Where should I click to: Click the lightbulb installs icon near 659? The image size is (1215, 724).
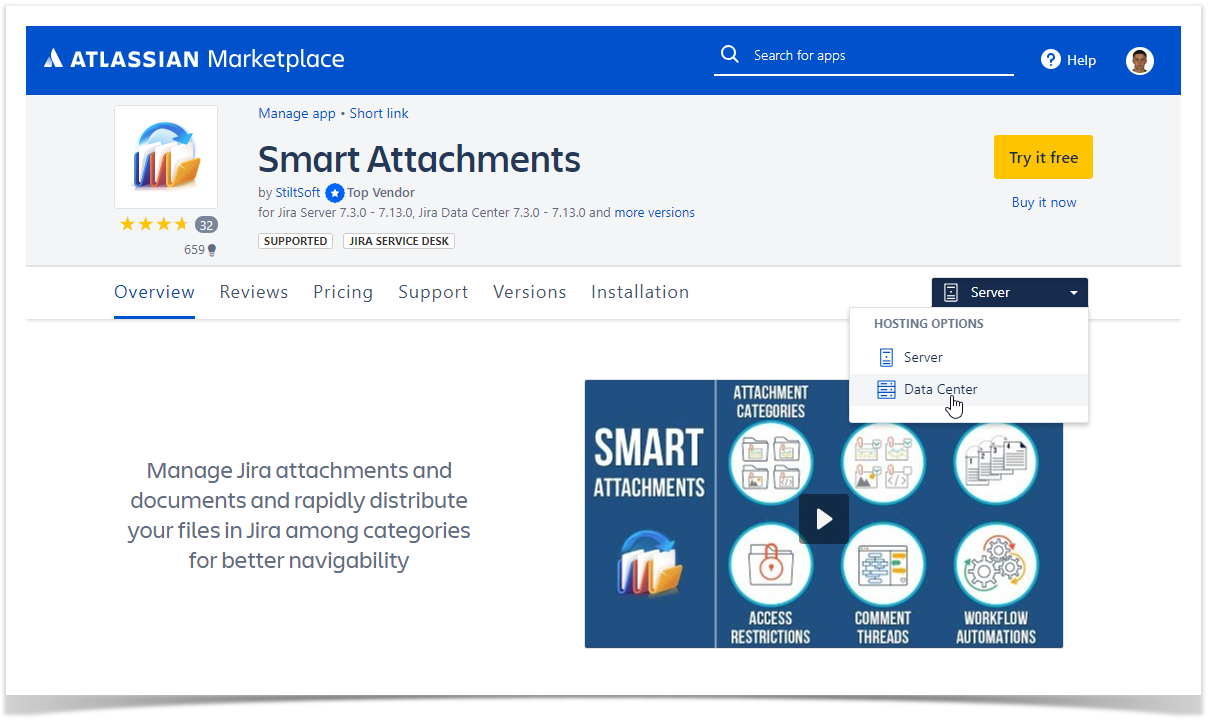click(x=211, y=250)
